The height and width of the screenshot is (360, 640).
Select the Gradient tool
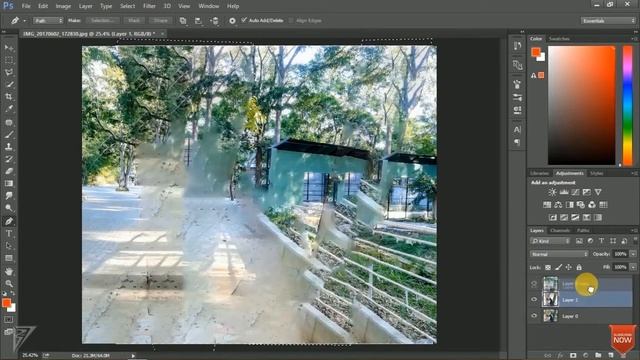pos(9,184)
